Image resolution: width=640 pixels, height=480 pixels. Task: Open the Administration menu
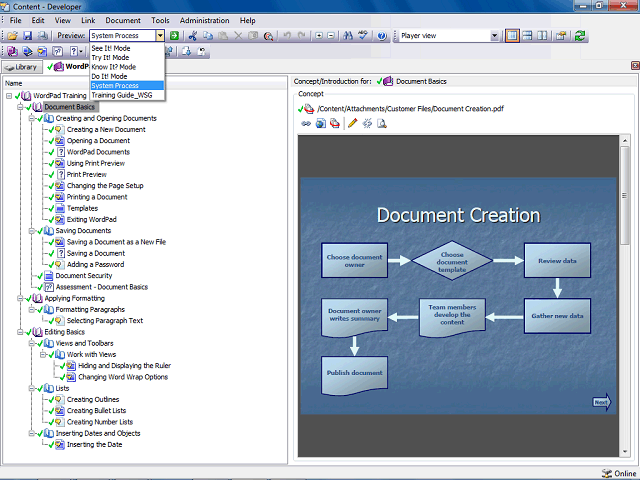204,20
